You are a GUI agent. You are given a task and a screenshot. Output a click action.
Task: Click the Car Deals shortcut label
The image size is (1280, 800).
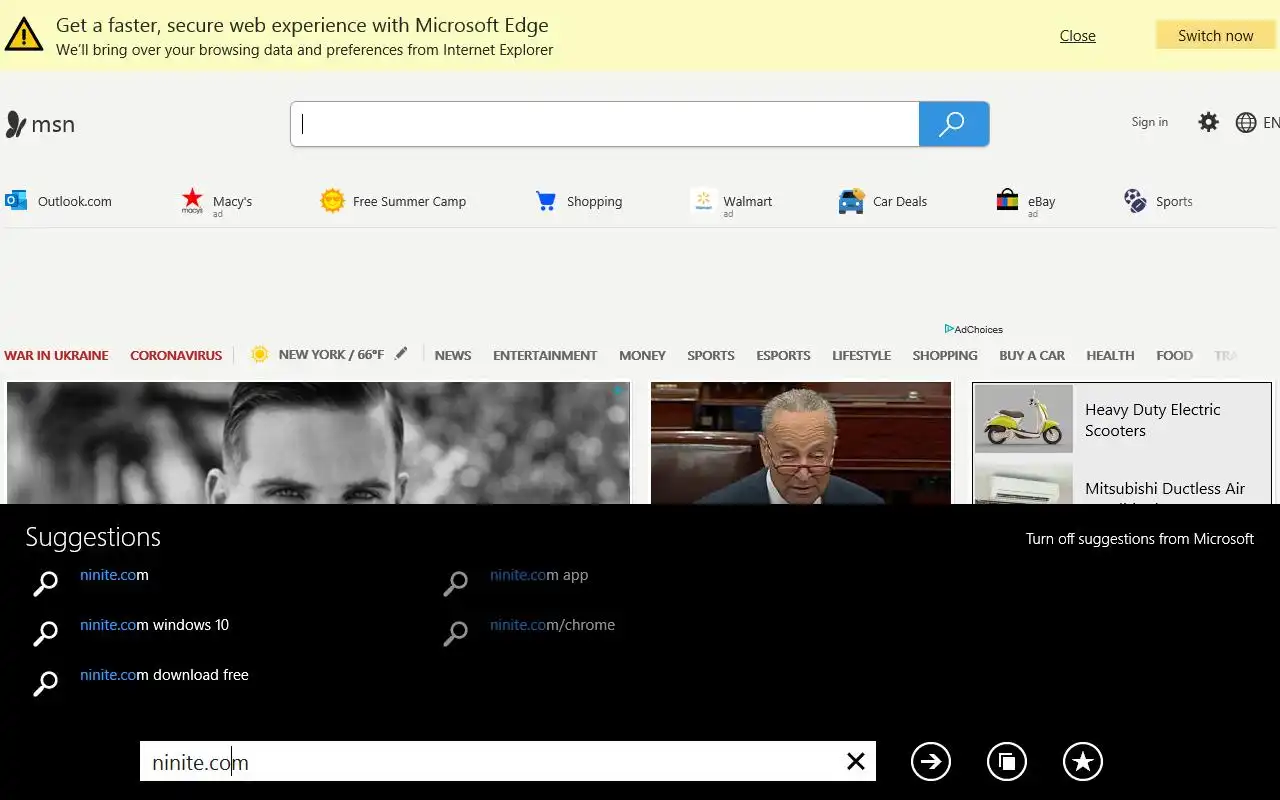[900, 201]
